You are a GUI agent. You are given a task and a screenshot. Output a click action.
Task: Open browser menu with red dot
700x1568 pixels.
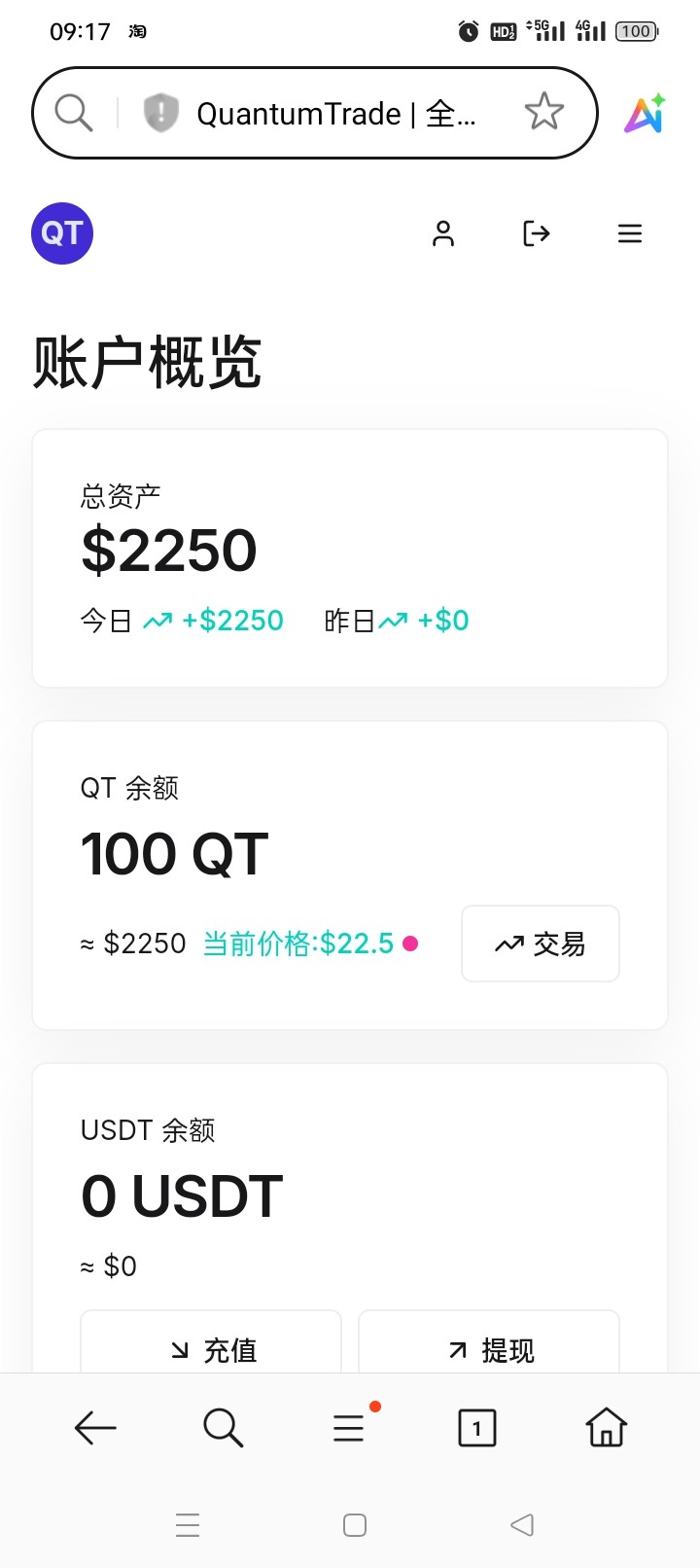[x=349, y=1428]
